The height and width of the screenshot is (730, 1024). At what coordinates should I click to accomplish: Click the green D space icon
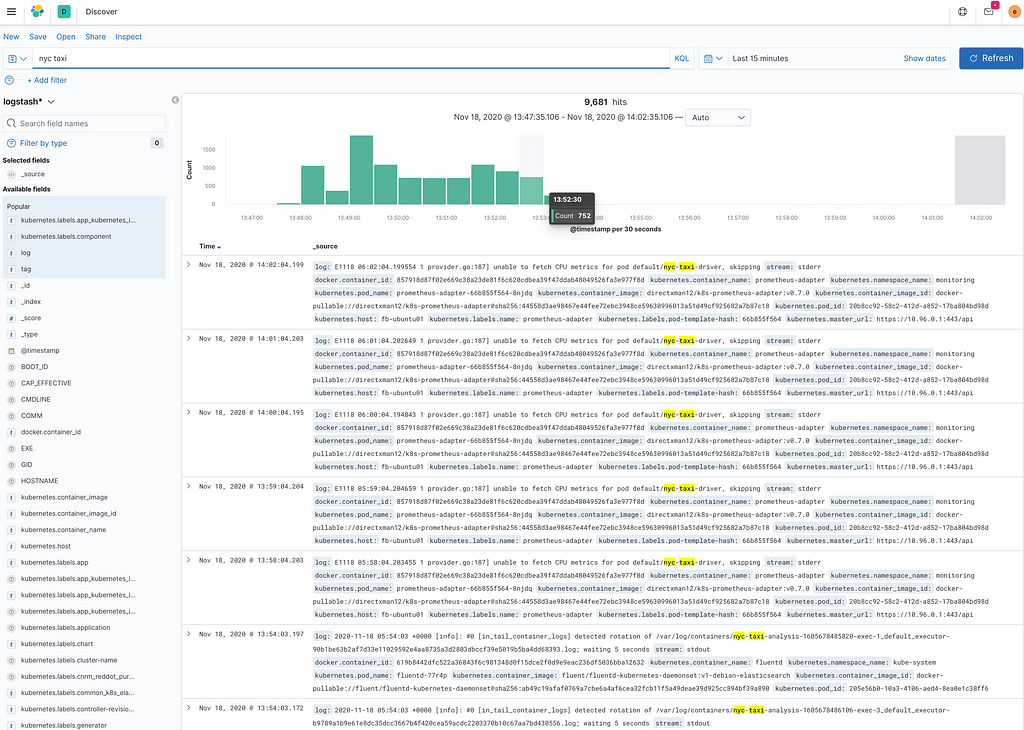tap(64, 12)
